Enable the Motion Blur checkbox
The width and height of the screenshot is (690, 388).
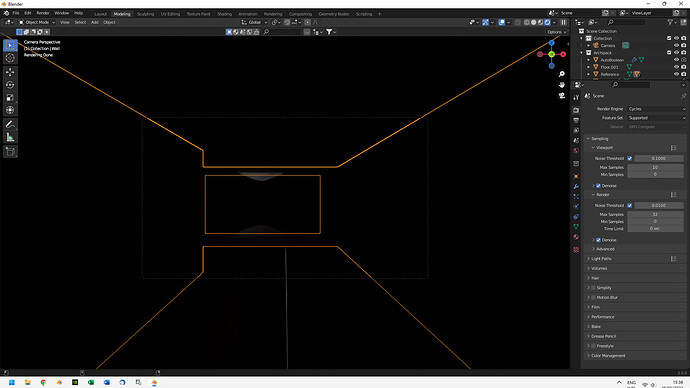(593, 297)
